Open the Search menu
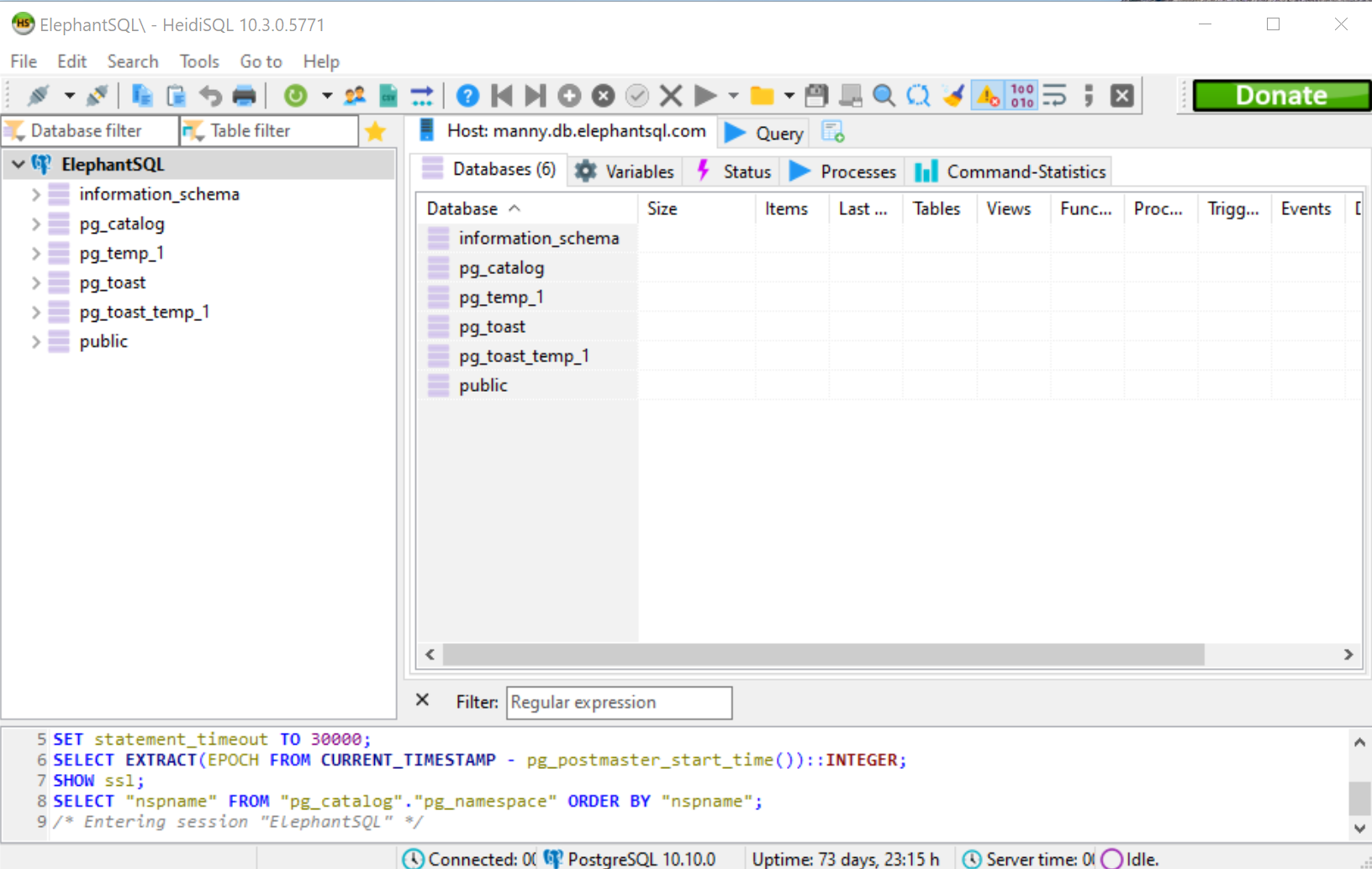Viewport: 1372px width, 869px height. 133,61
